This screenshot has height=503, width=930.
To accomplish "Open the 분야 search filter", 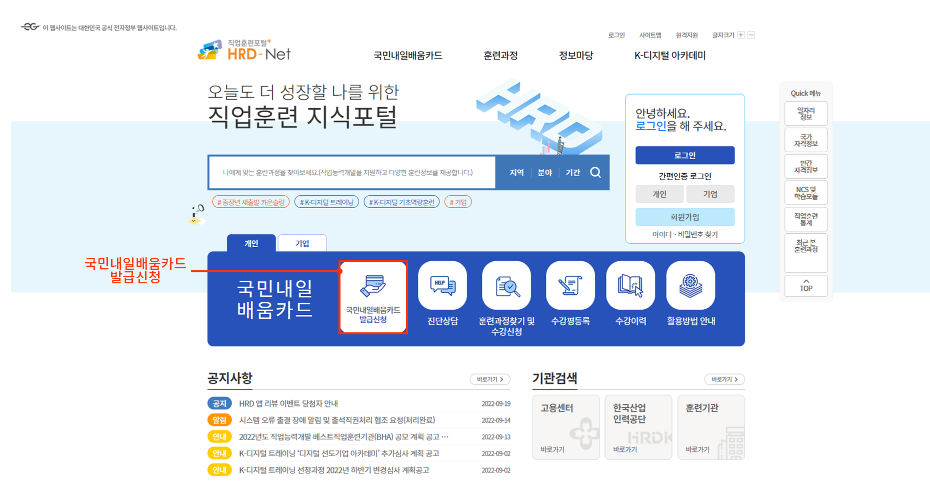I will tap(544, 173).
